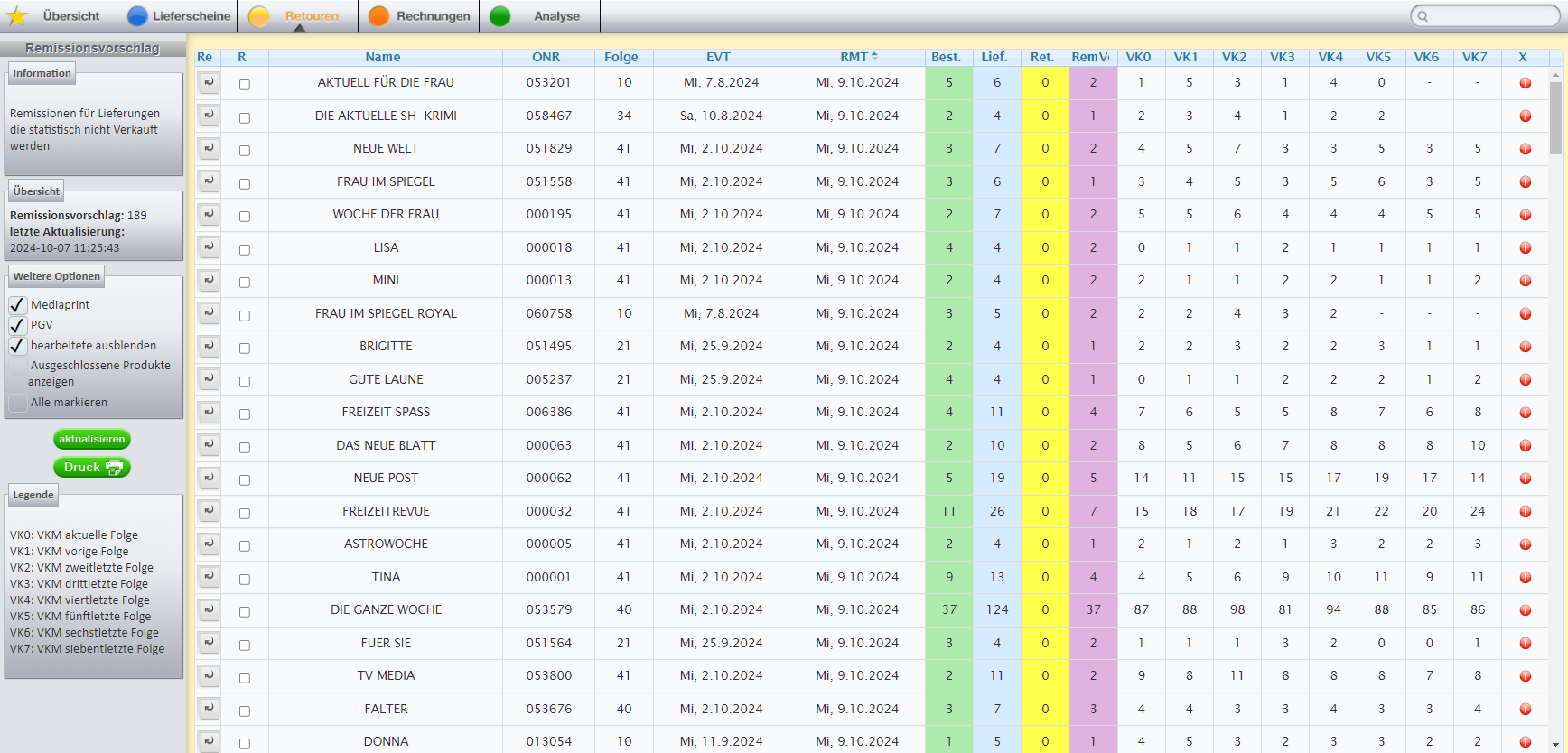This screenshot has width=1568, height=753.
Task: Select the checkbox for FRAU IM SPIEGEL
Action: point(244,183)
